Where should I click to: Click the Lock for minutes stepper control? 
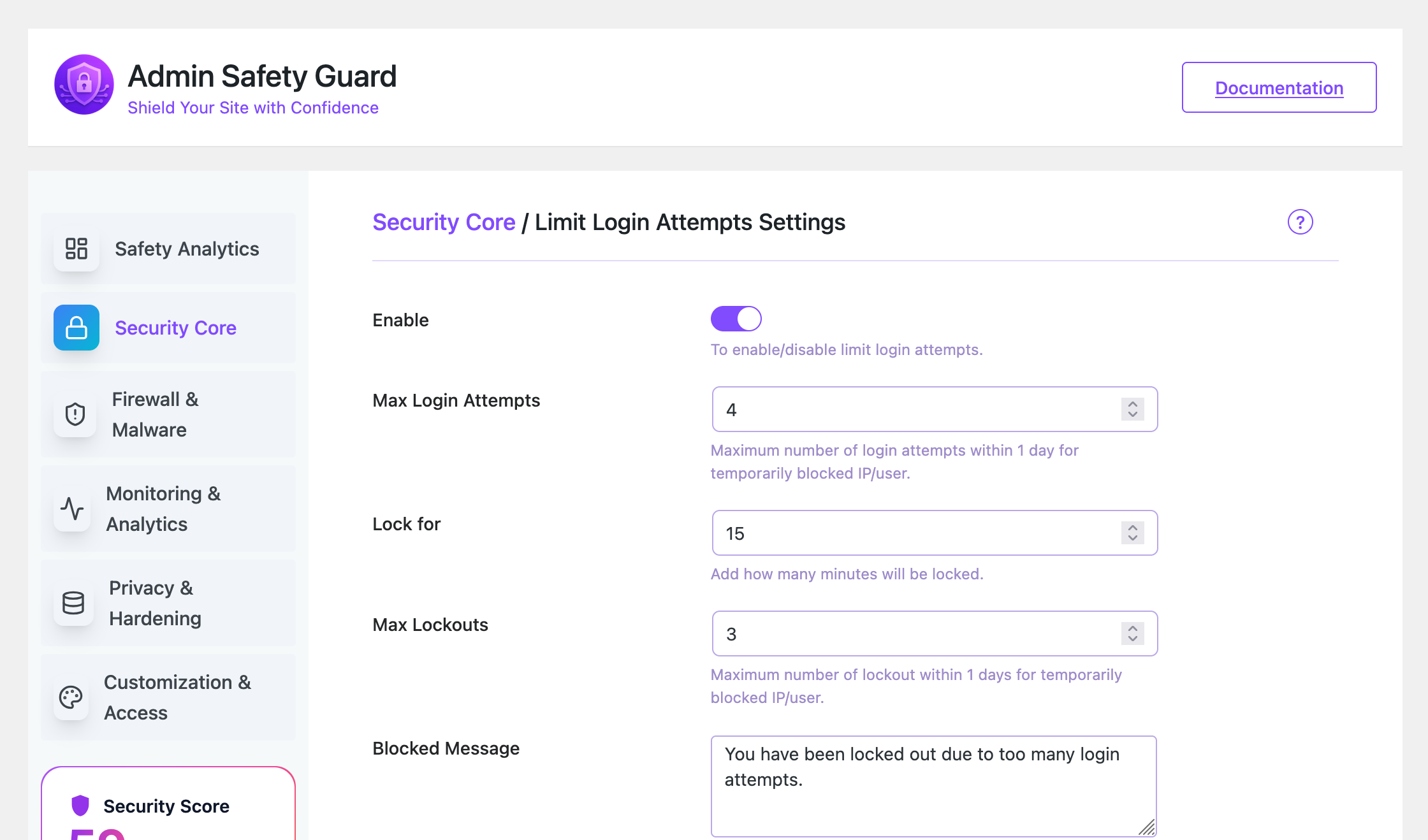point(1132,533)
